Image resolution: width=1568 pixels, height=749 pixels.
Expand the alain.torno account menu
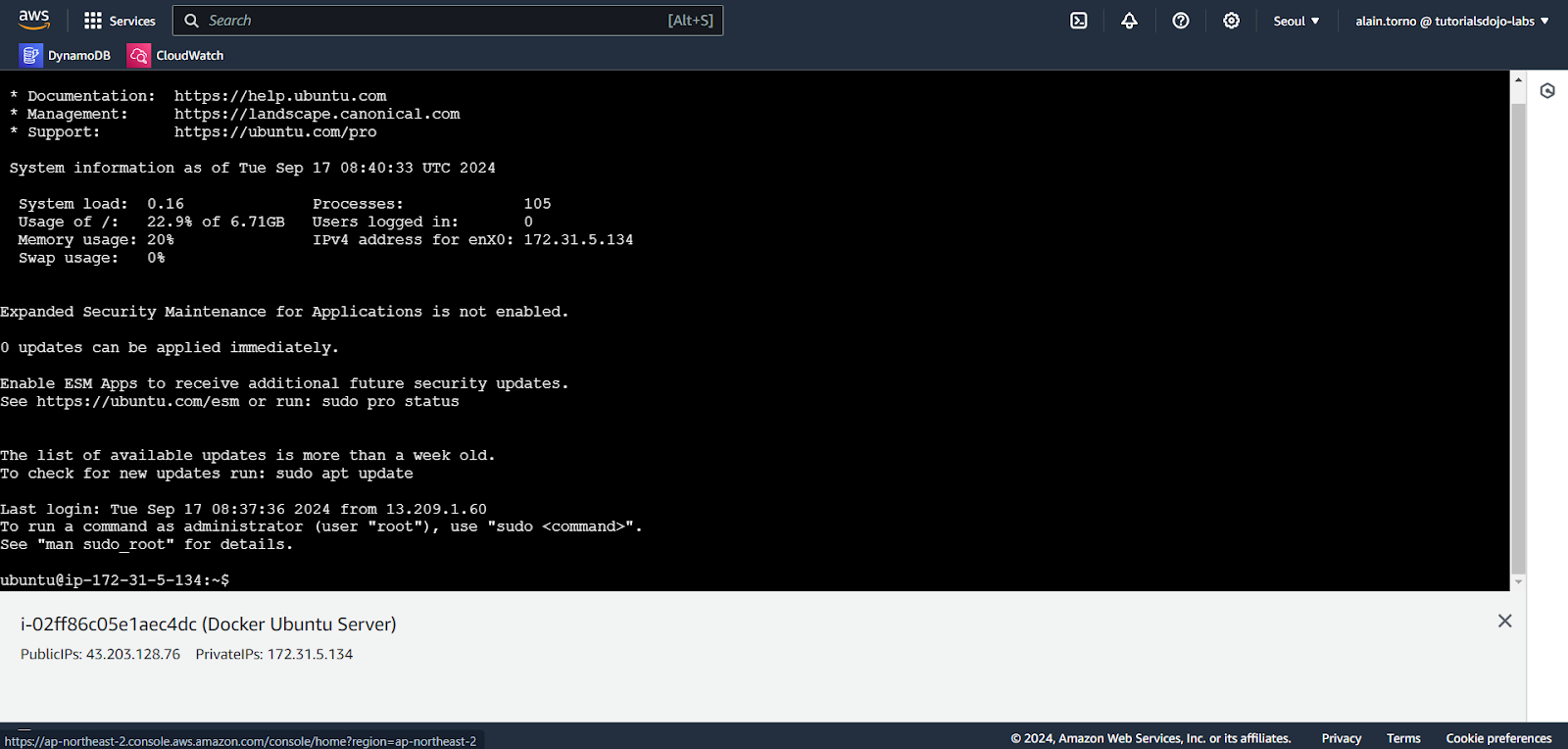coord(1452,21)
